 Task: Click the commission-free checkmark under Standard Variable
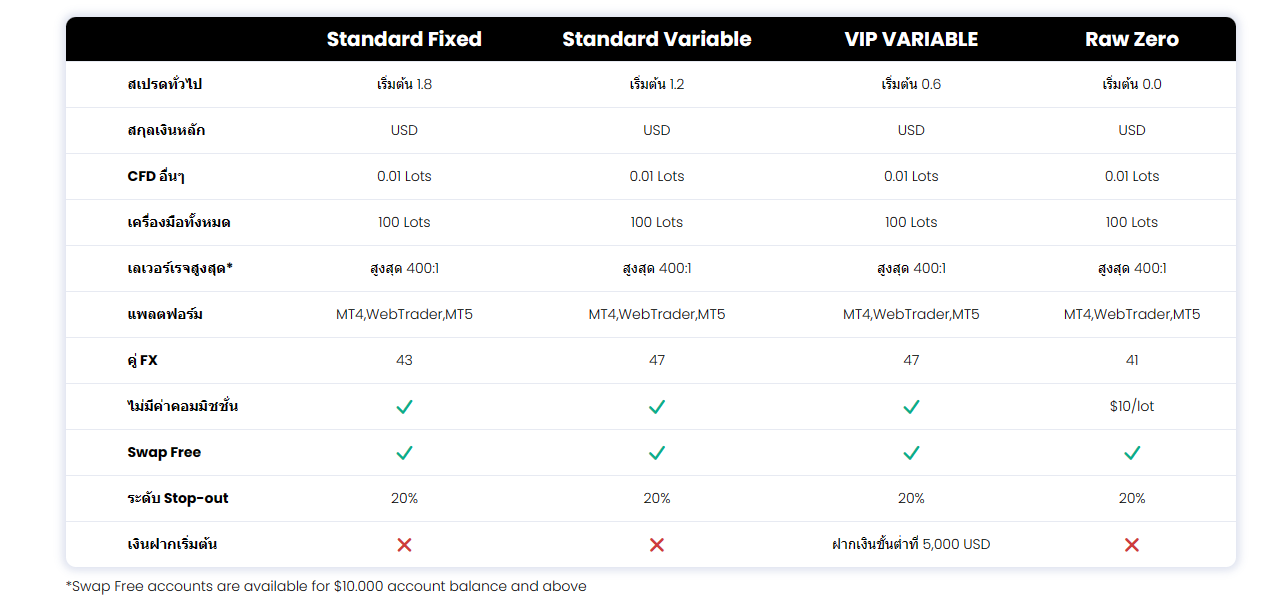coord(657,407)
